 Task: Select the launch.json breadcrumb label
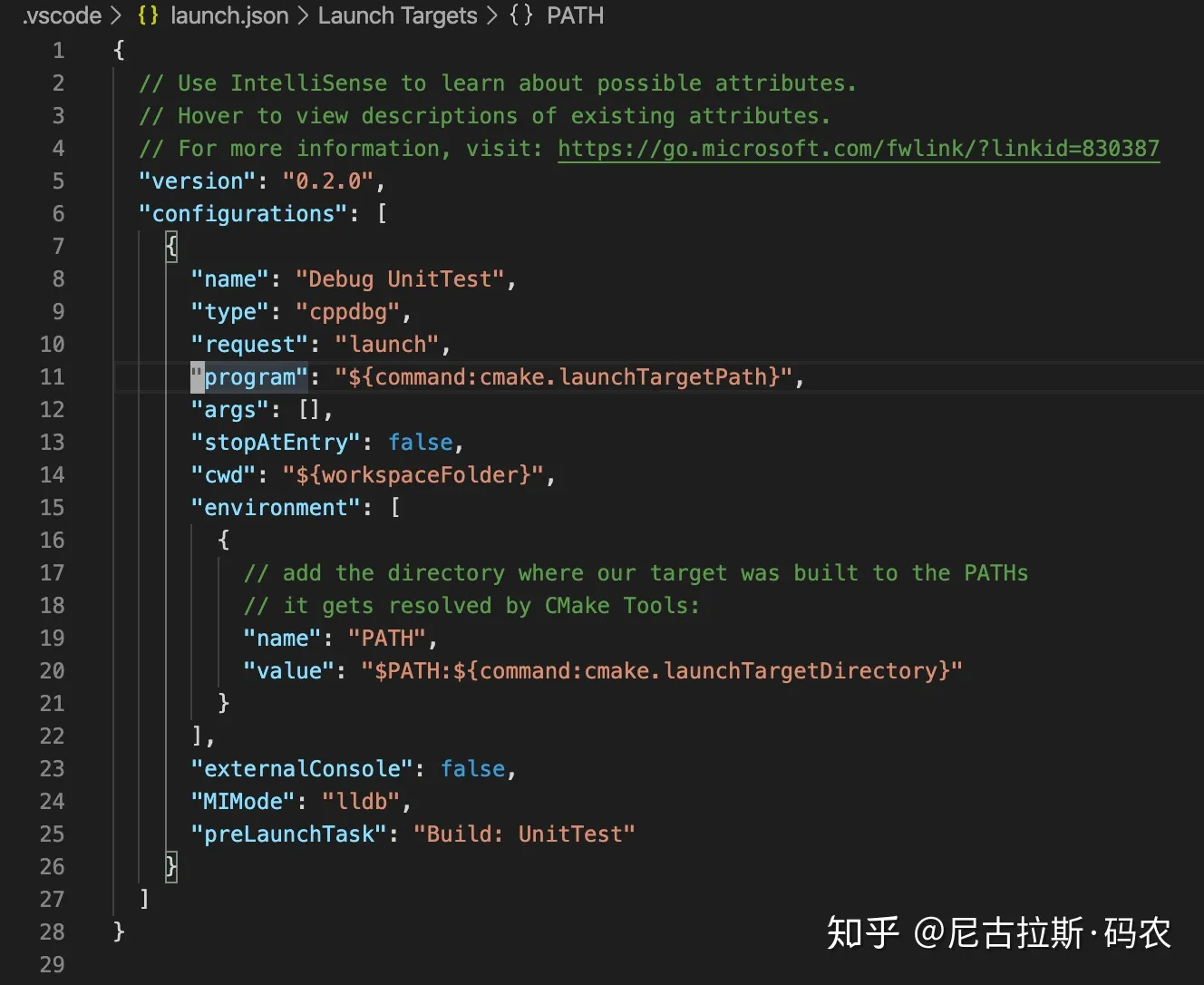point(228,15)
